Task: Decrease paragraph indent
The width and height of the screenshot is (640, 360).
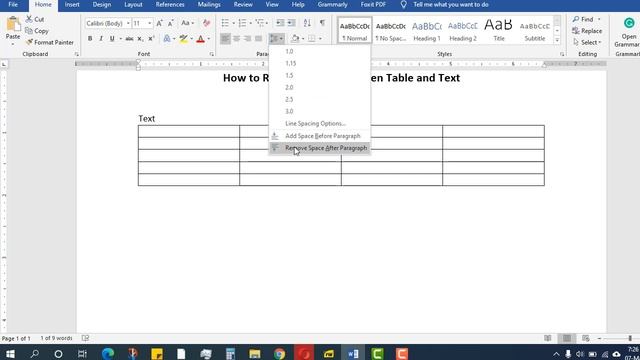Action: [280, 23]
